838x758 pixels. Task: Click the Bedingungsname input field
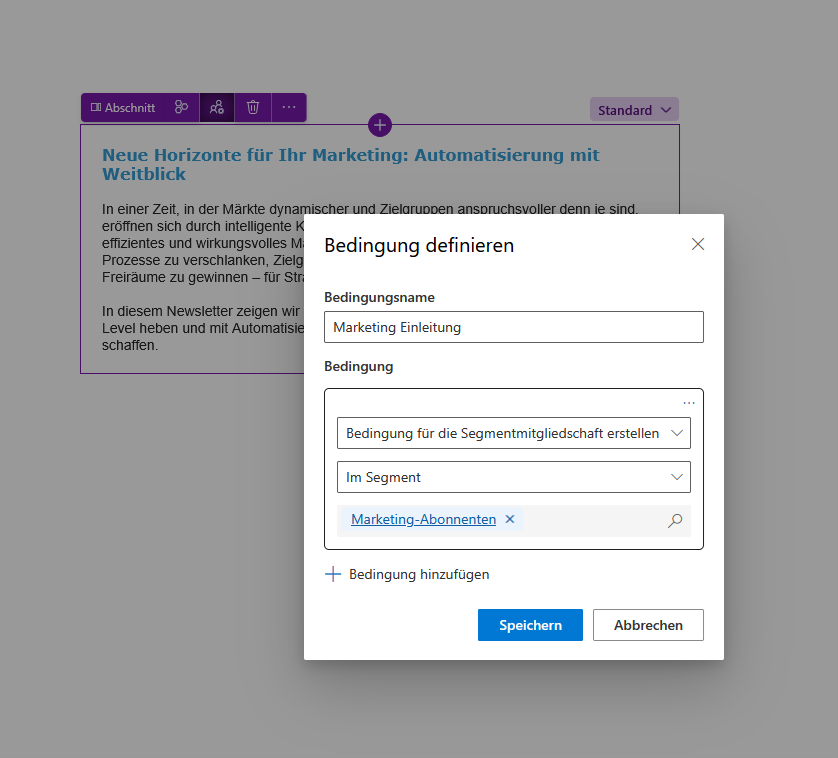click(514, 327)
